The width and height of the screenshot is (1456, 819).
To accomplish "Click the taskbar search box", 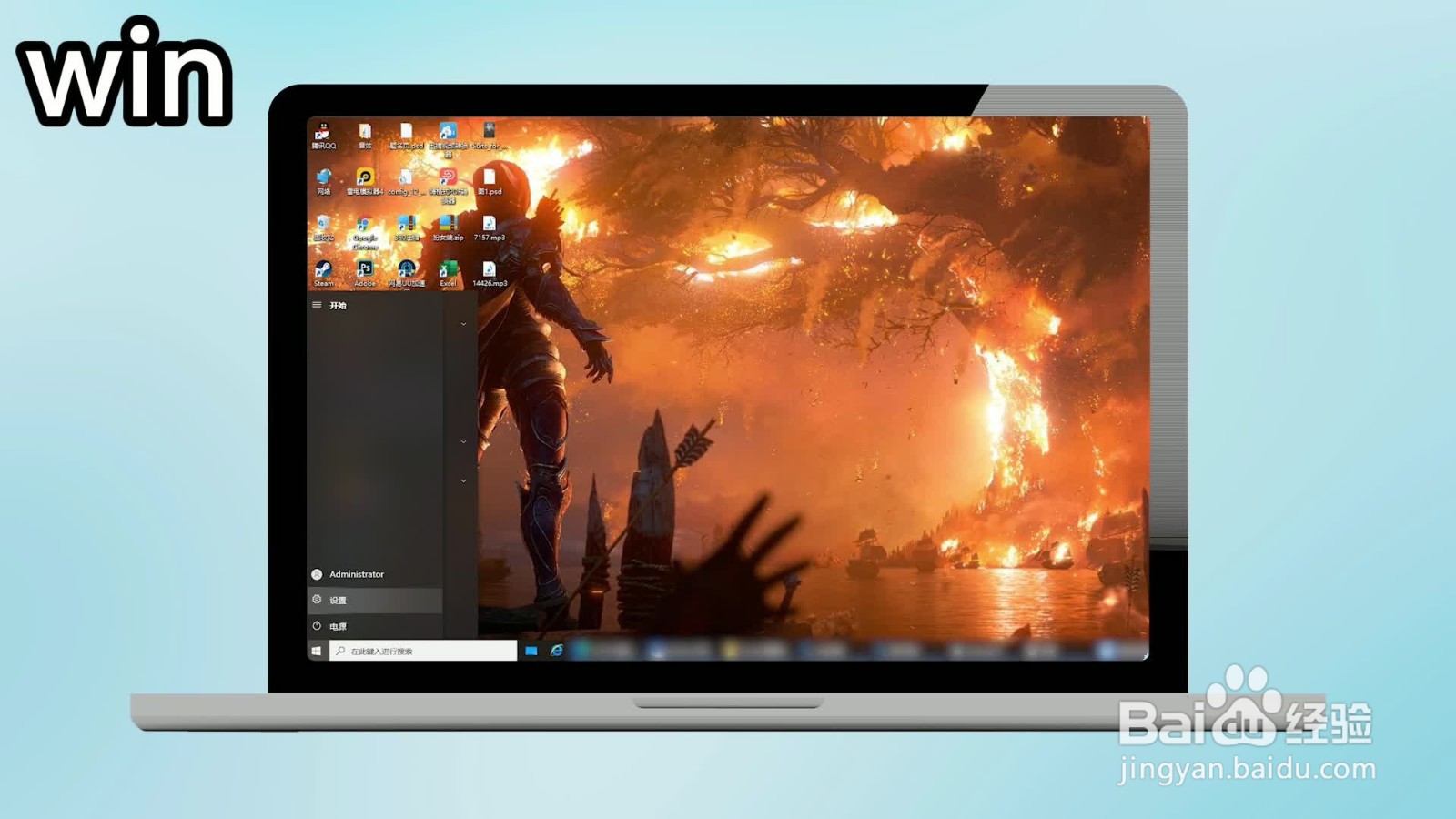I will click(423, 651).
